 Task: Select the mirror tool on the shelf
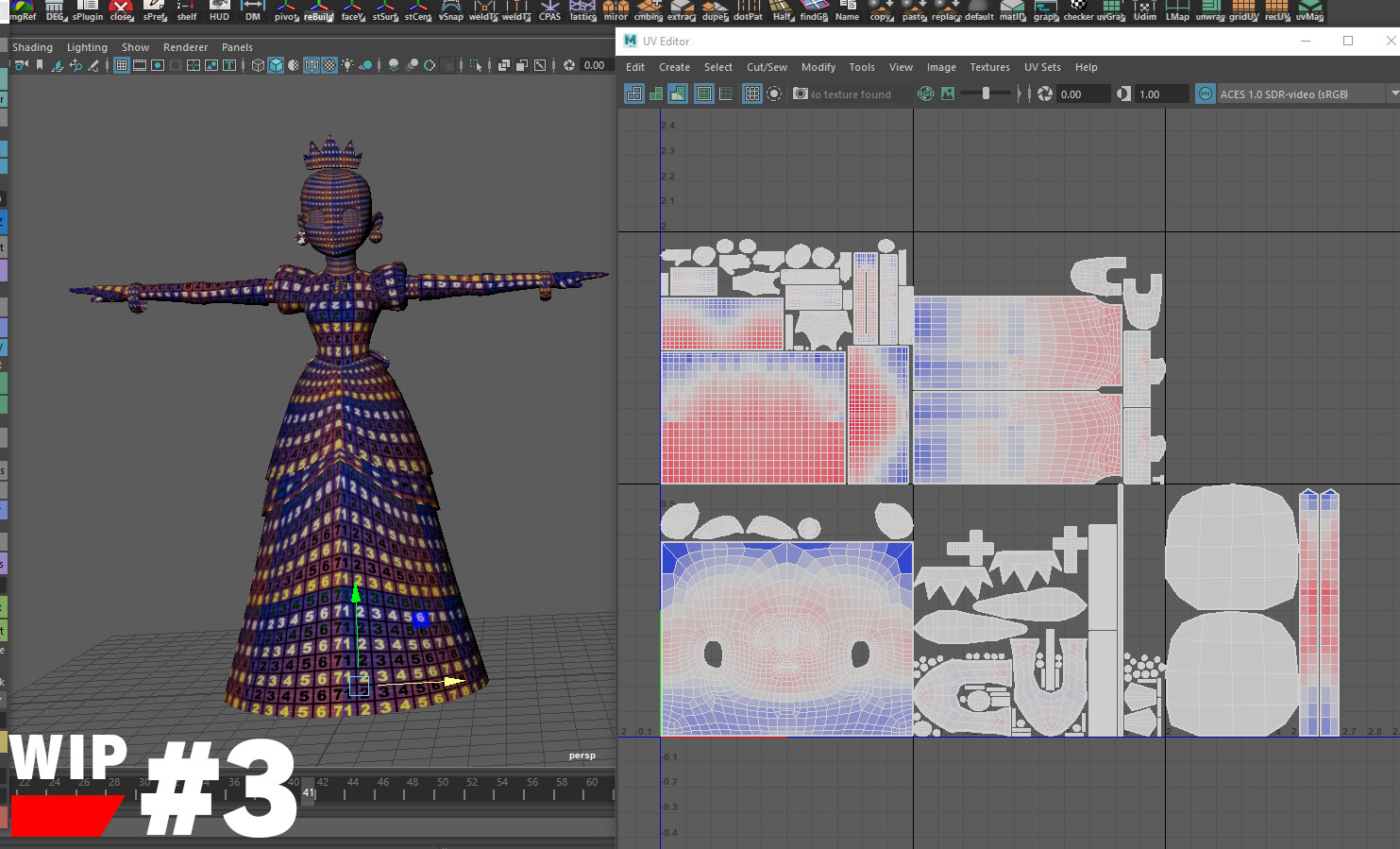coord(616,13)
